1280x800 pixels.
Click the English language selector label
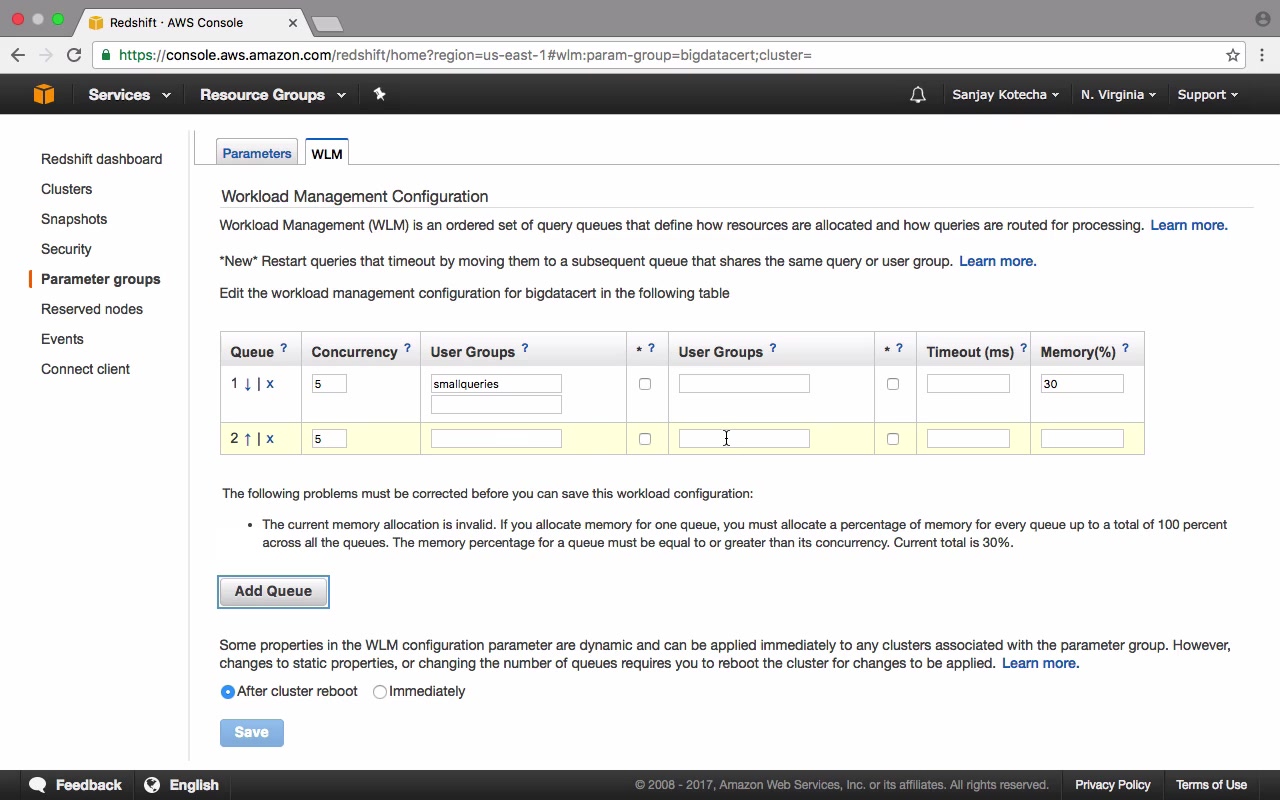point(194,785)
